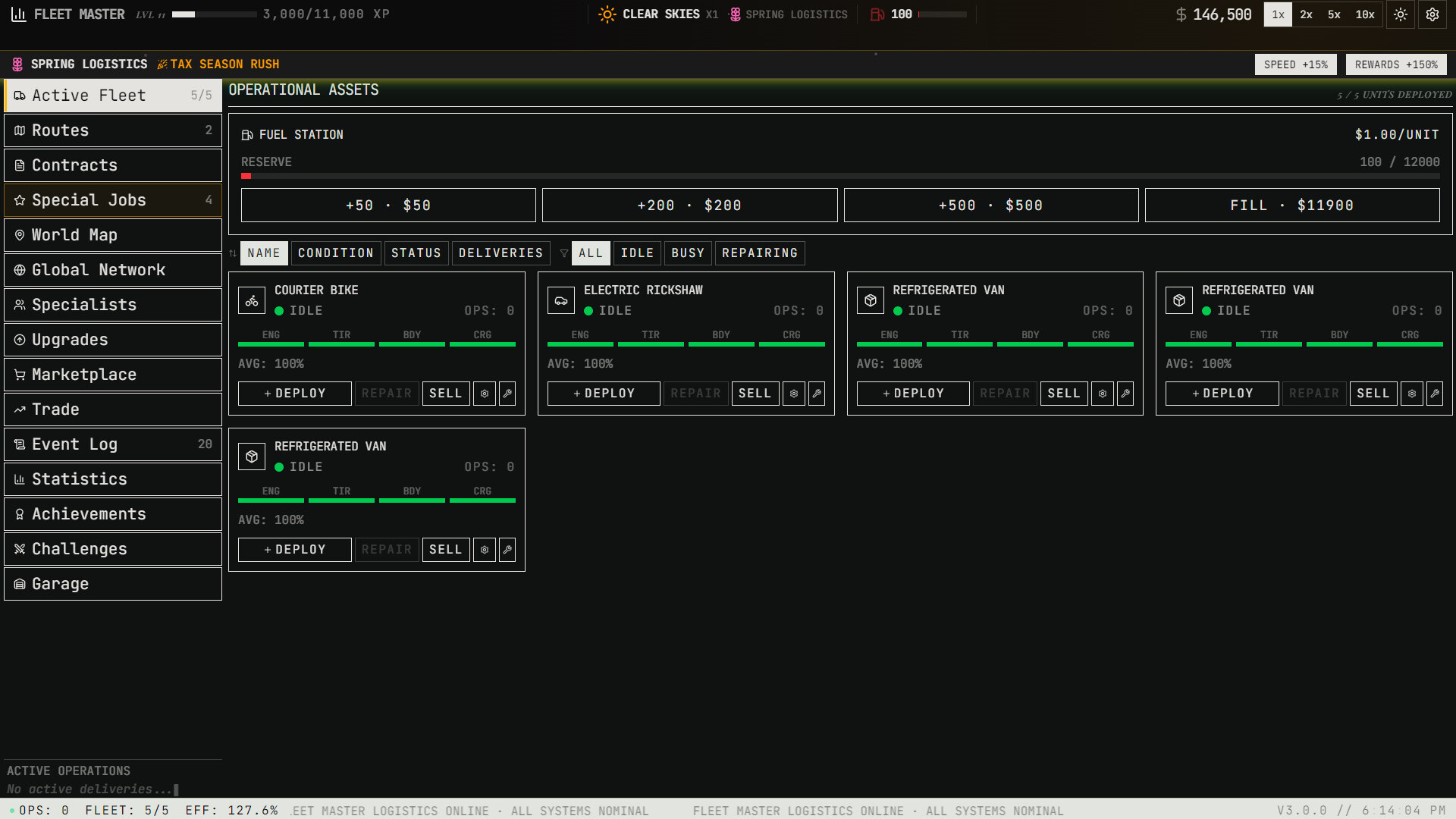
Task: Deploy the Electric Rickshaw
Action: point(604,394)
